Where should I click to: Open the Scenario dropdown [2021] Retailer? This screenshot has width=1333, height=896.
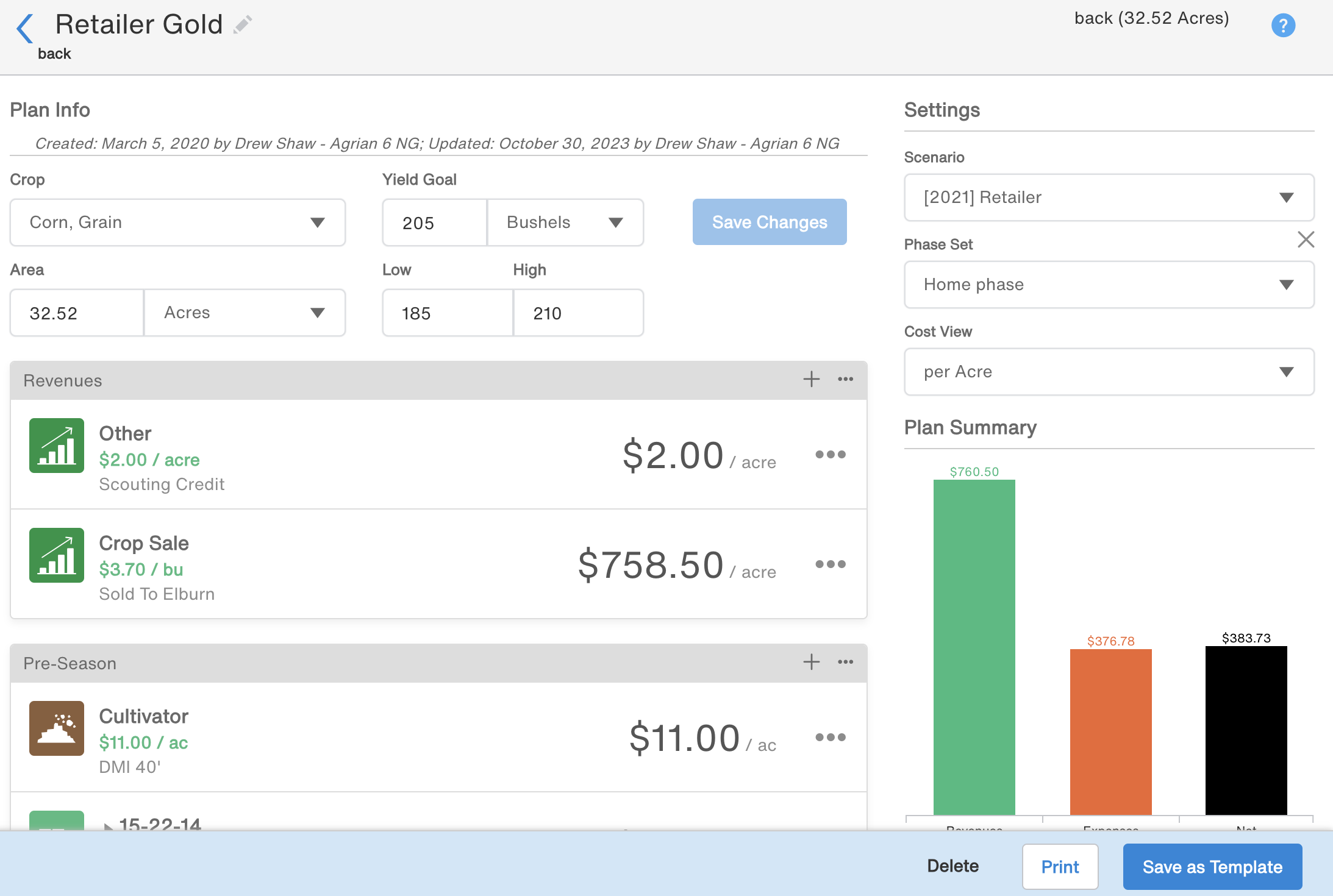tap(1108, 197)
